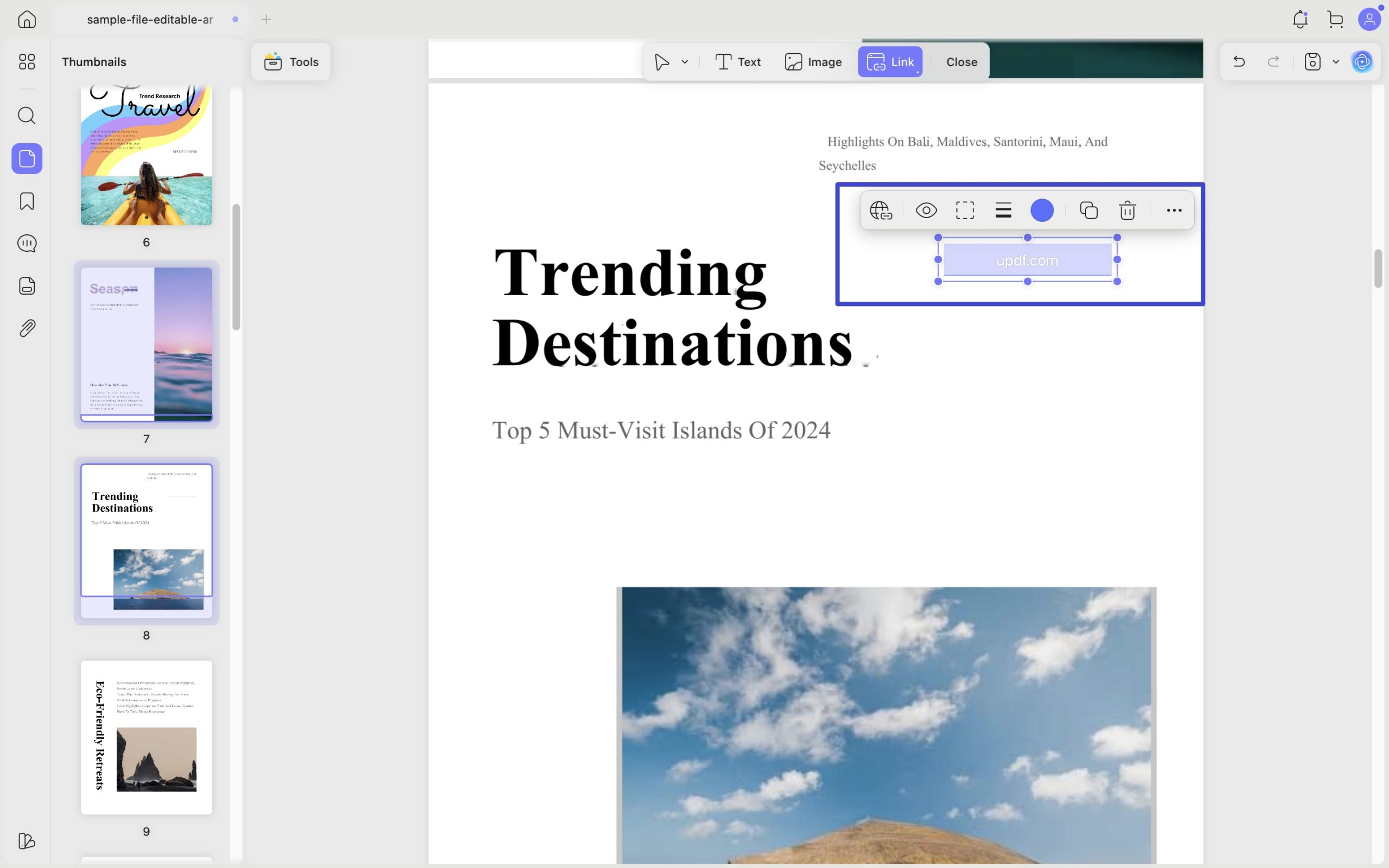Screen dimensions: 1389x868
Task: Copy the link with duplicate icon
Action: (x=1088, y=210)
